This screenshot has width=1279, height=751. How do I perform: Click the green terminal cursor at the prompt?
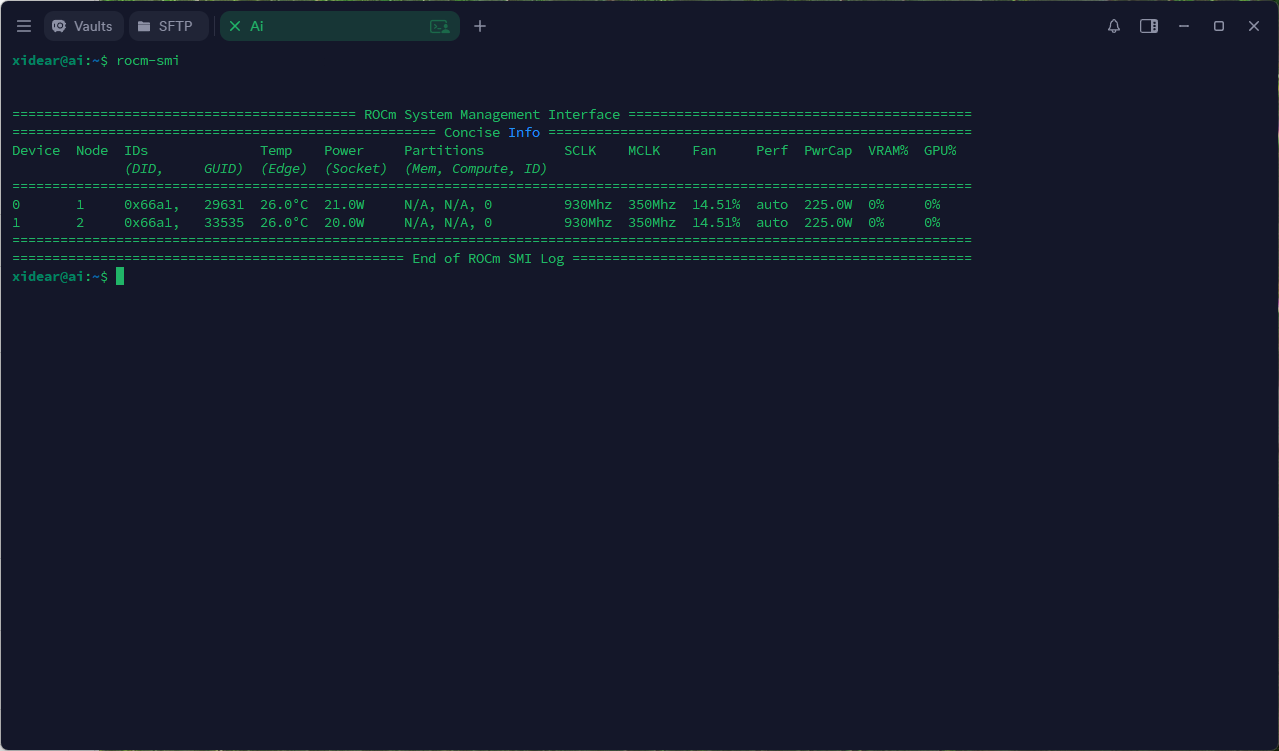[x=120, y=276]
